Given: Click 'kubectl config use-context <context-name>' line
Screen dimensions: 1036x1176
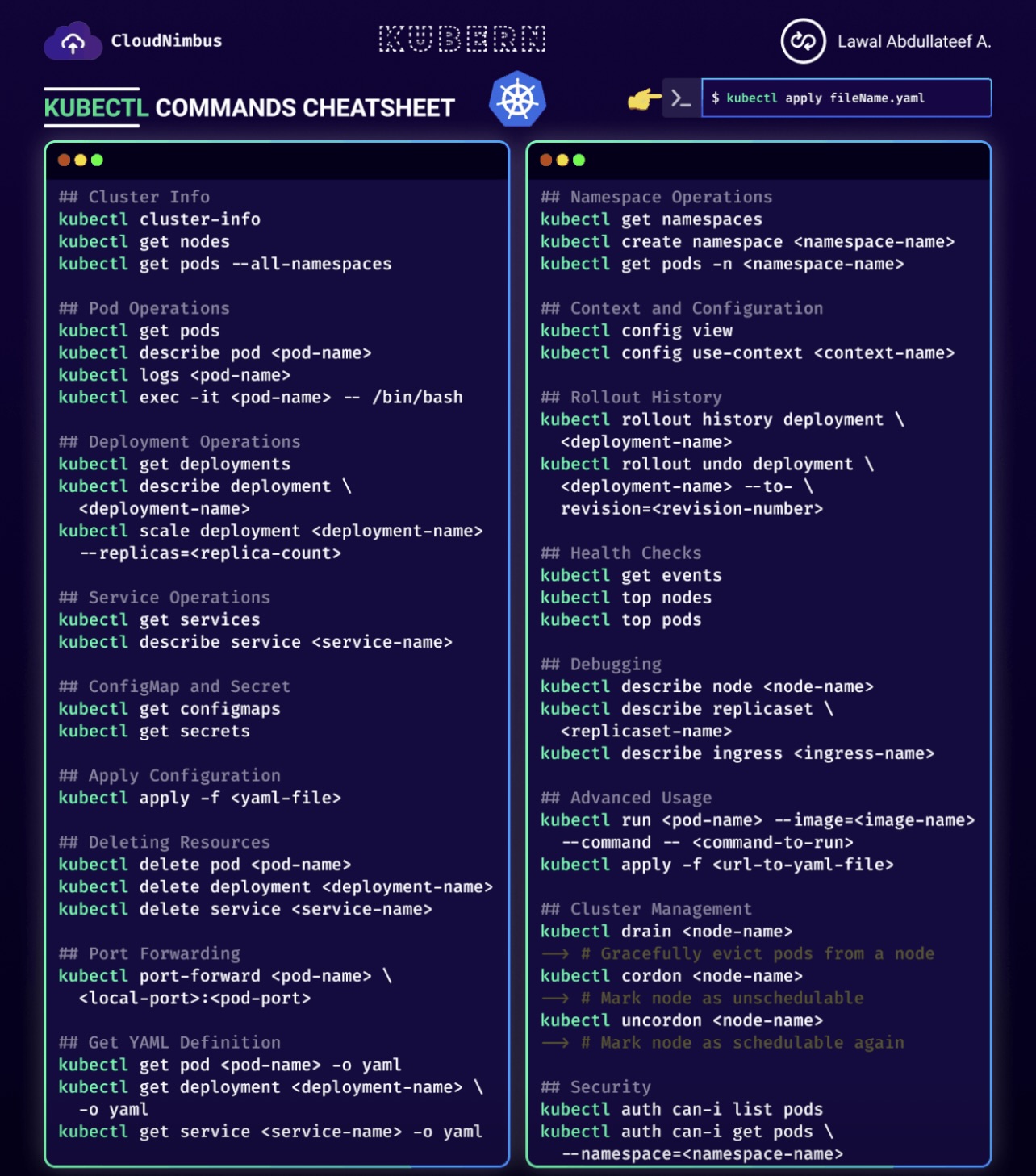Looking at the screenshot, I should (x=747, y=353).
